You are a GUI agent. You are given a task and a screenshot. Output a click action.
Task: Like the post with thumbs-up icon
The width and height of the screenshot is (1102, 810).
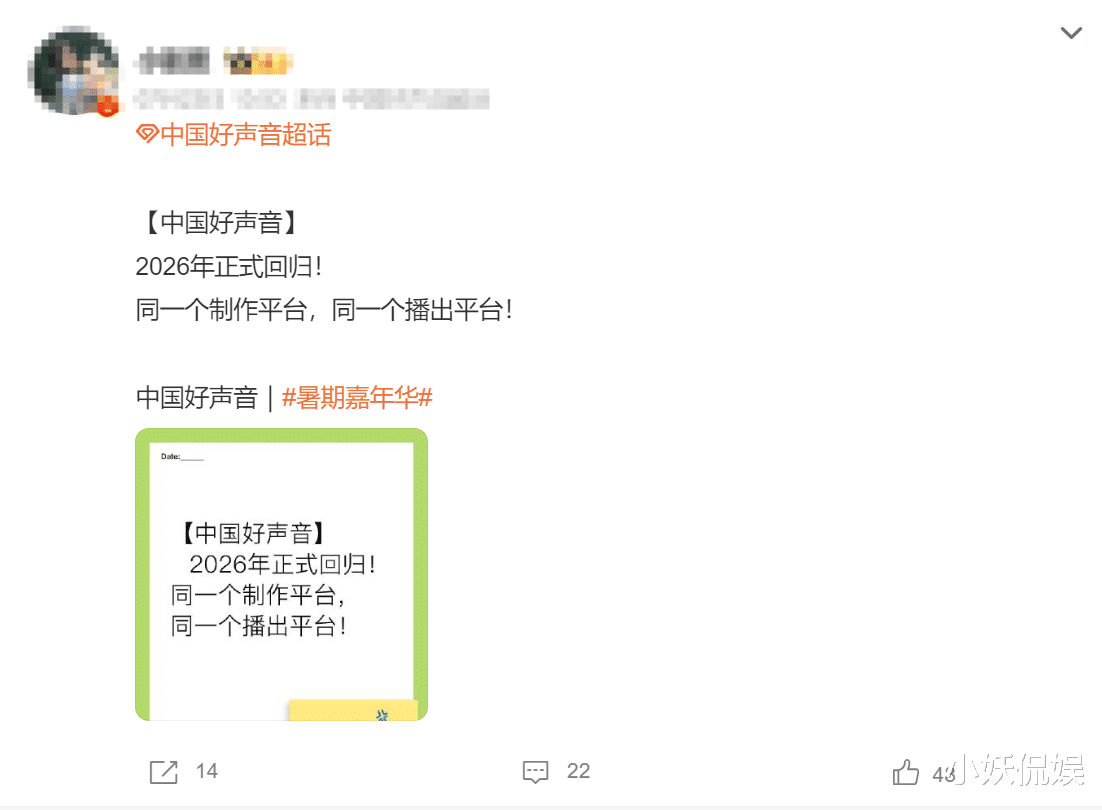click(x=905, y=772)
